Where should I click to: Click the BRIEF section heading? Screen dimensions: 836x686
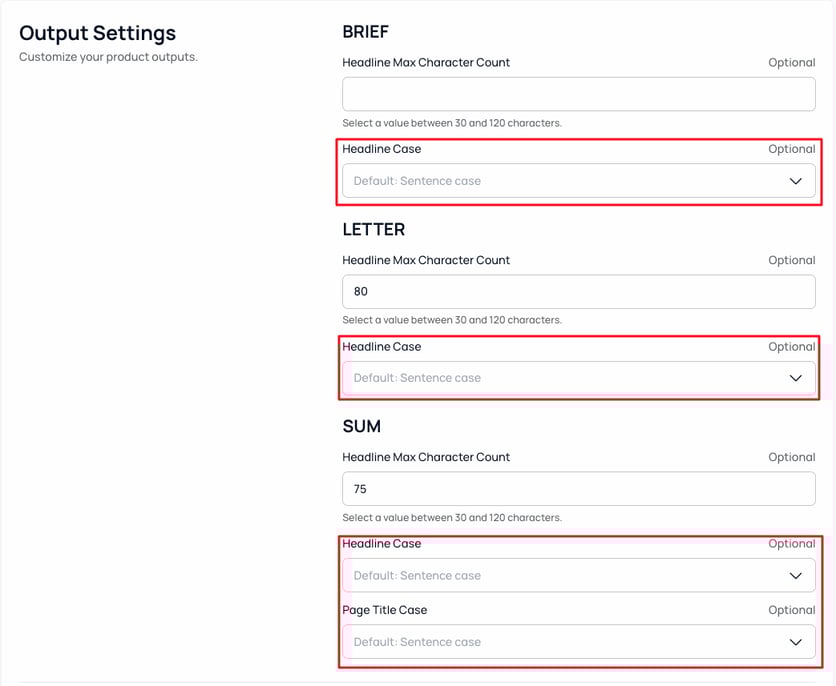tap(365, 31)
